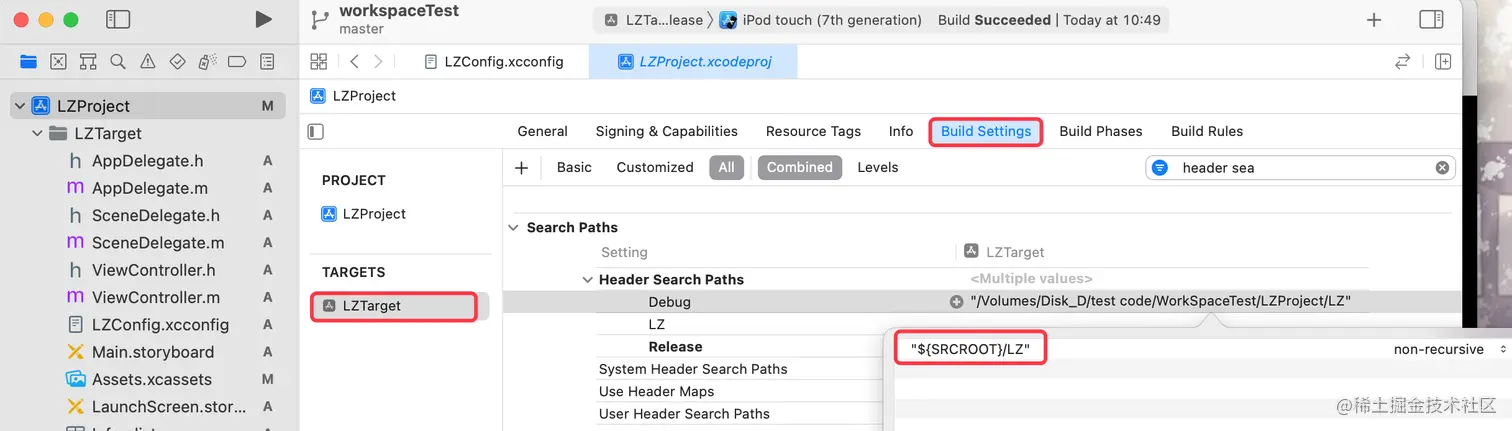Open the report navigator
This screenshot has height=431, width=1512.
click(x=267, y=62)
